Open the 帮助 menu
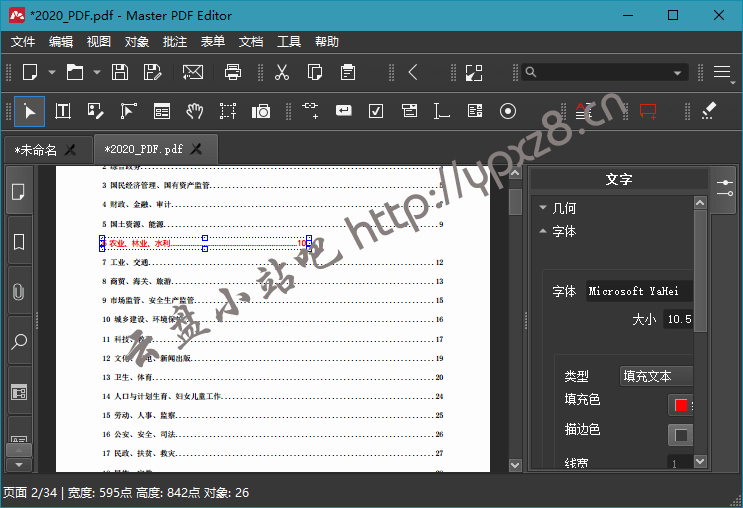The height and width of the screenshot is (508, 743). [x=326, y=42]
